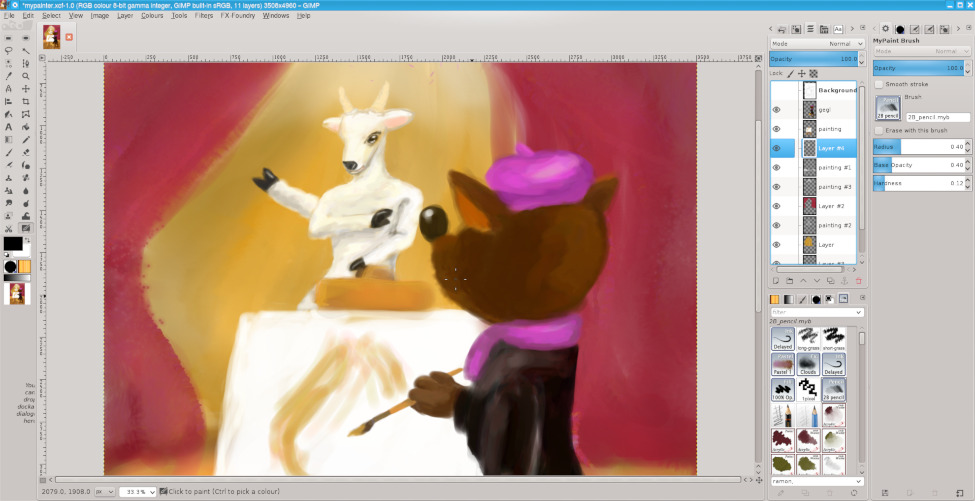
Task: Select the Fuzzy Select wand tool
Action: [25, 50]
